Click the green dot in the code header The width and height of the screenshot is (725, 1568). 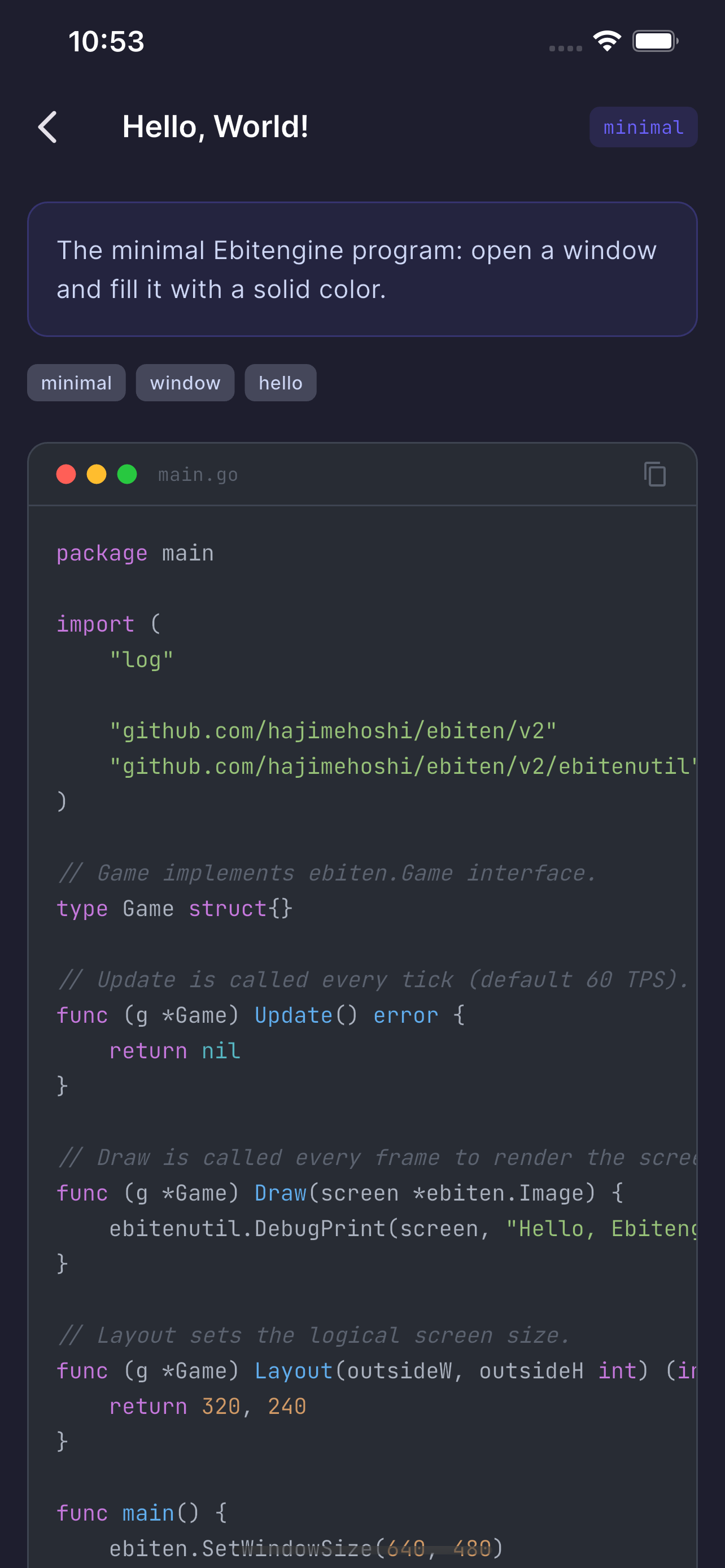coord(127,474)
